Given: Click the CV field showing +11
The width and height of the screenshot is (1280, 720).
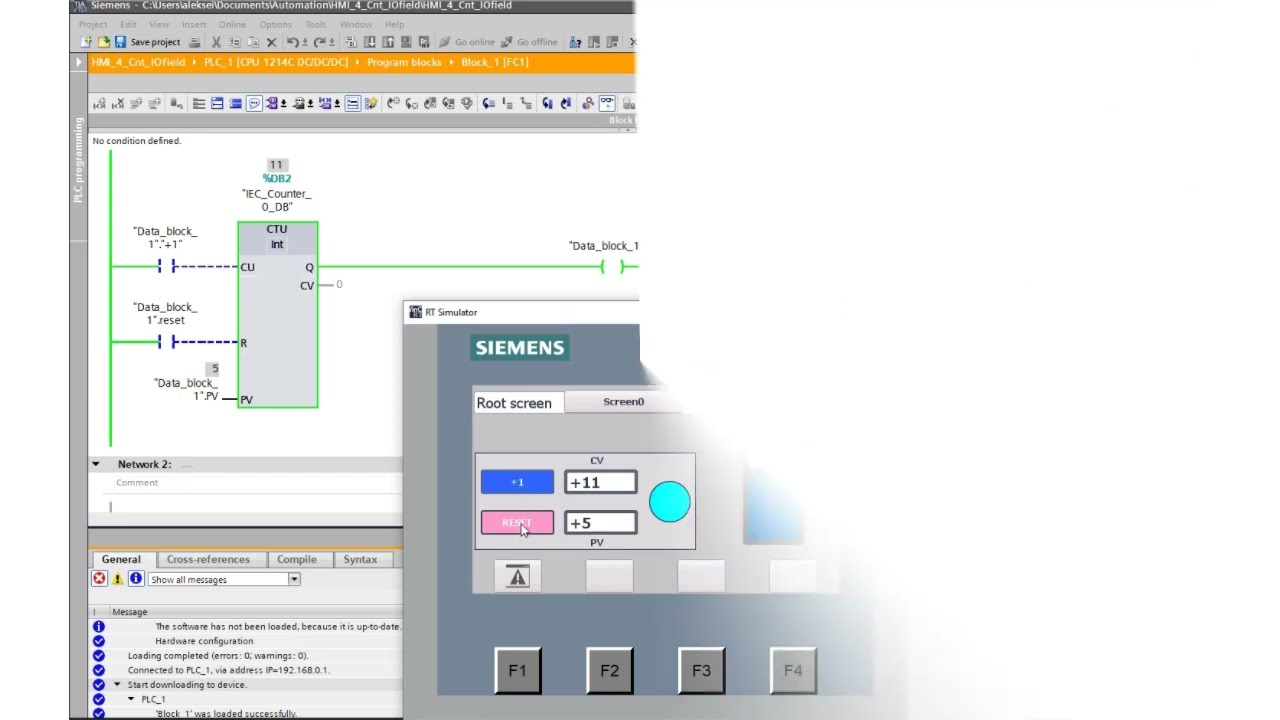Looking at the screenshot, I should point(600,483).
